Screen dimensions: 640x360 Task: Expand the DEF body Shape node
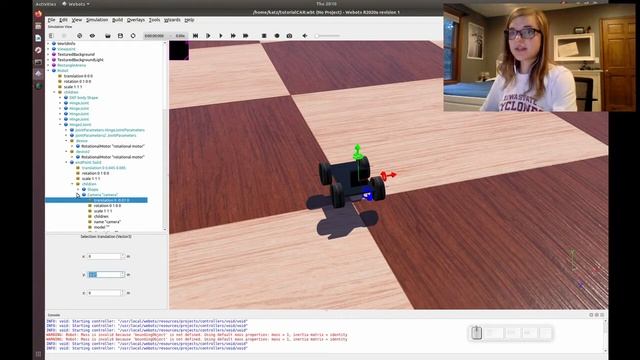[x=60, y=98]
